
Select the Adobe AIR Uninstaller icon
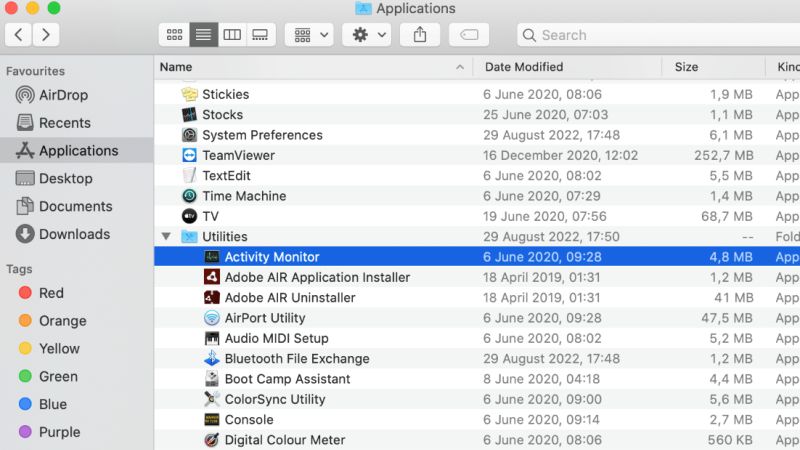tap(212, 297)
